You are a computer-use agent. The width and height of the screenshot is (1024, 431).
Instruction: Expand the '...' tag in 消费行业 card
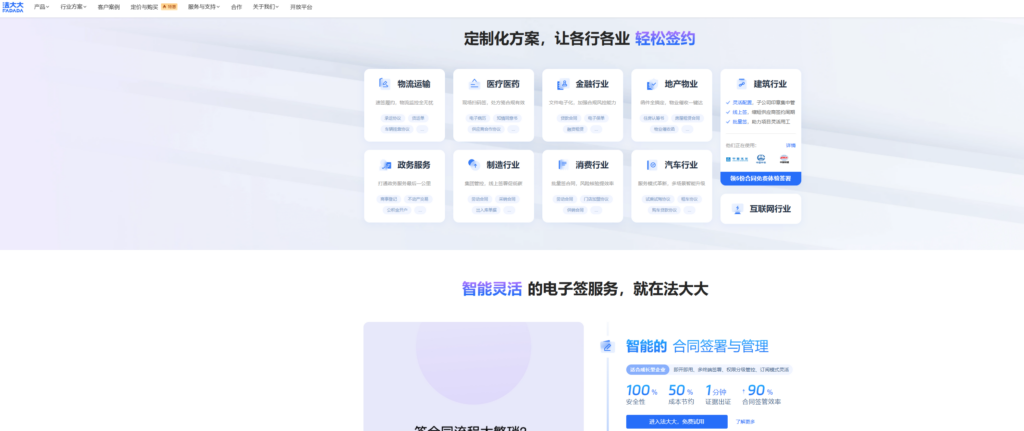tap(596, 210)
